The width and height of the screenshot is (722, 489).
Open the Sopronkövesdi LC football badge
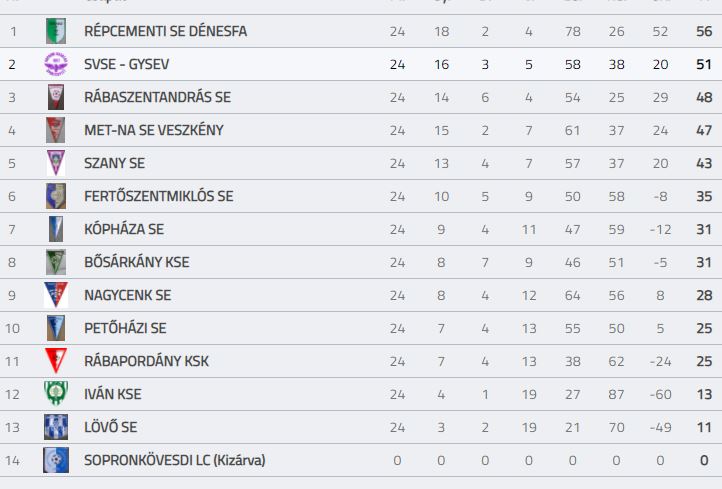56,460
